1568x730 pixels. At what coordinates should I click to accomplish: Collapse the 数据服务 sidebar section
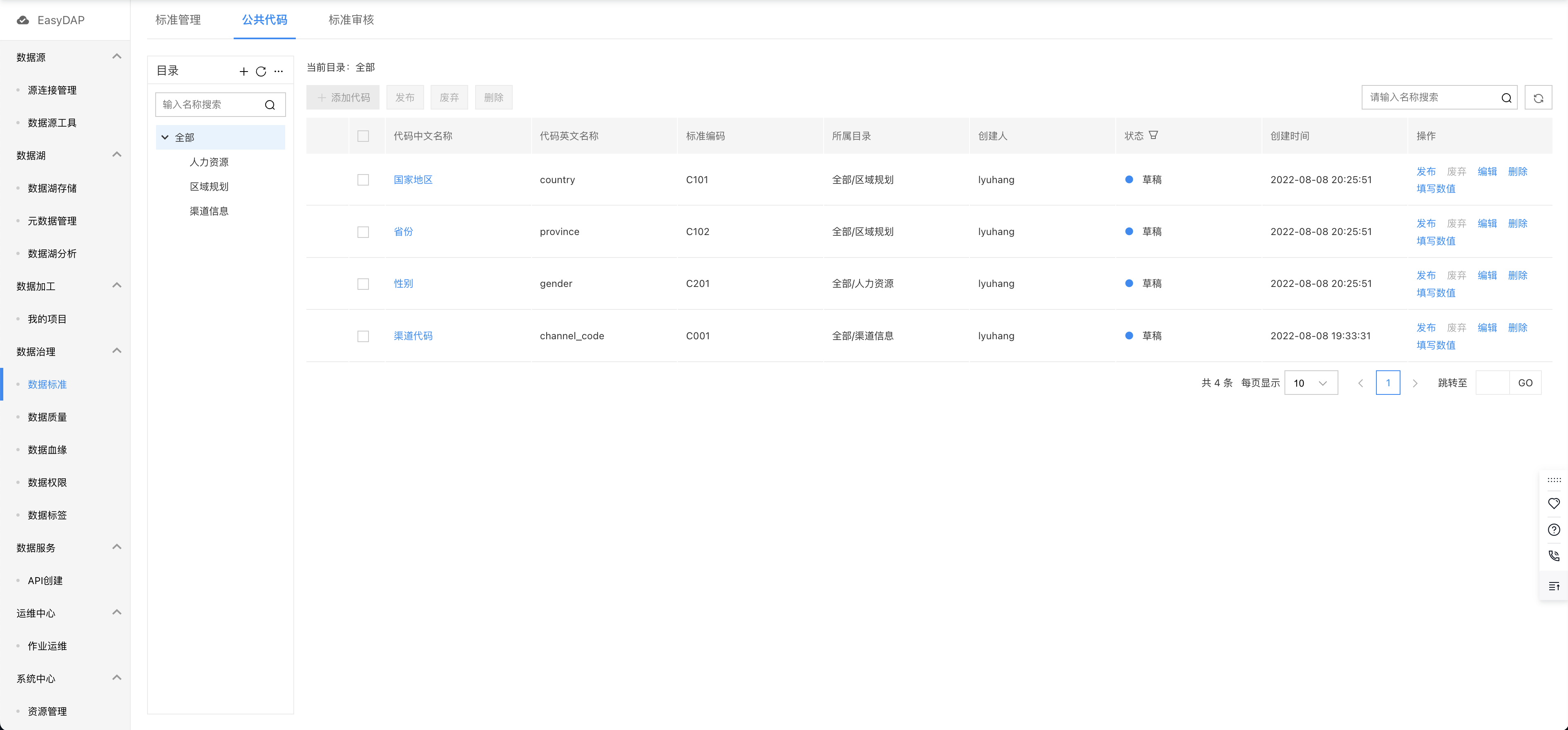tap(117, 547)
